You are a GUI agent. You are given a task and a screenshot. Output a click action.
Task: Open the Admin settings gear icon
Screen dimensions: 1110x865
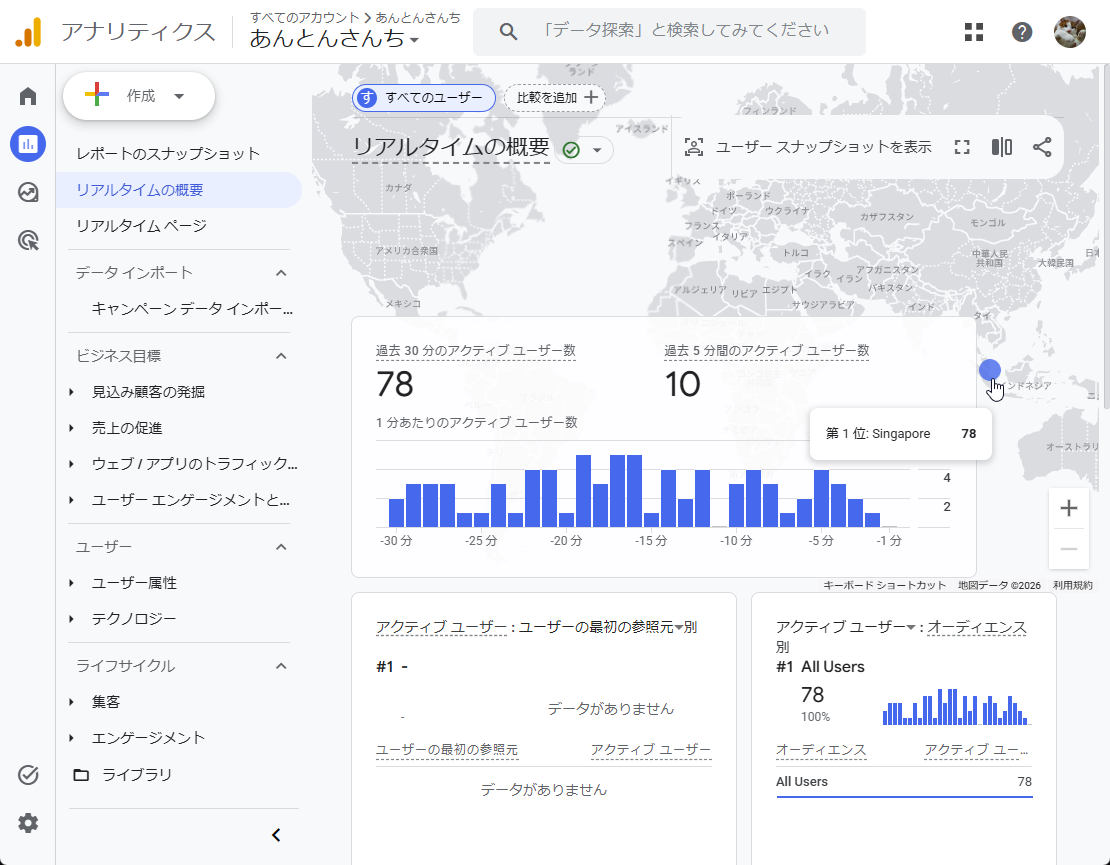(28, 823)
